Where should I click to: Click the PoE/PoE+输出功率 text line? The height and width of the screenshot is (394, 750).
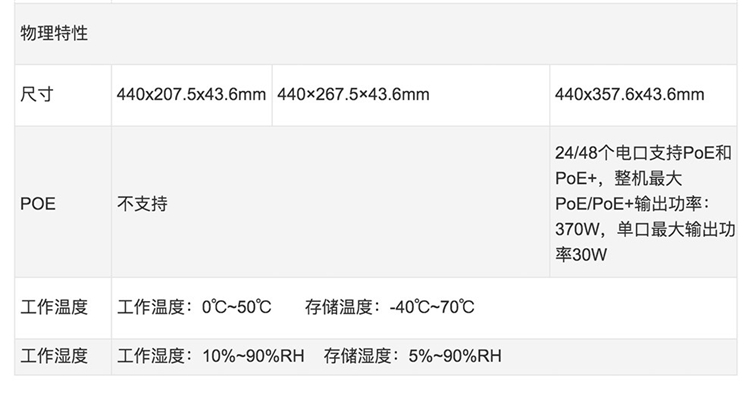(x=632, y=204)
